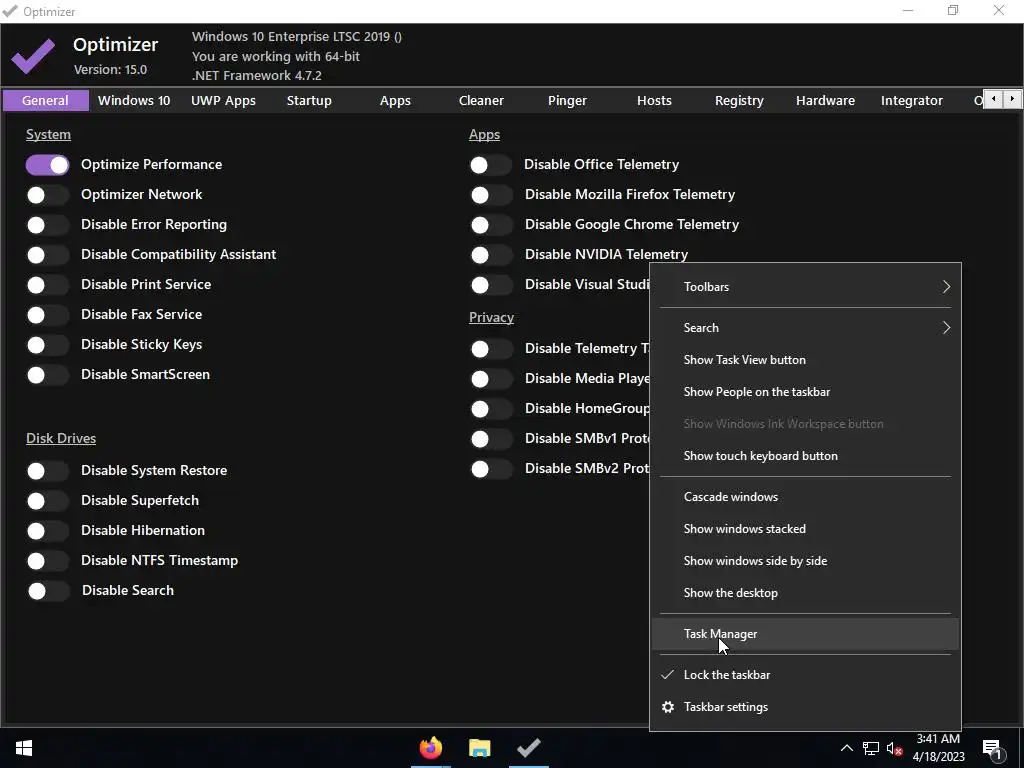Viewport: 1024px width, 768px height.
Task: Turn on Disable Search toggle
Action: point(48,591)
